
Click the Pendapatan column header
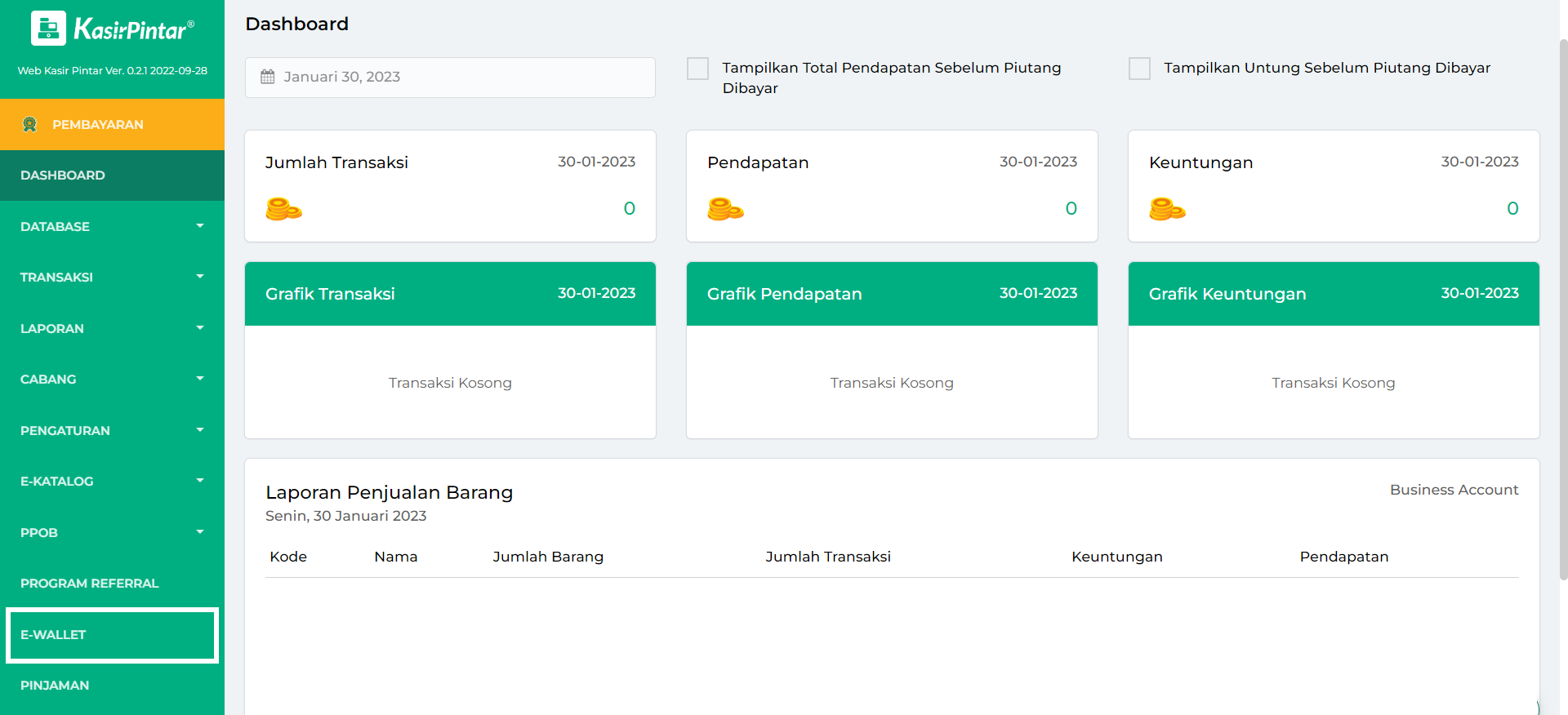pos(1344,557)
